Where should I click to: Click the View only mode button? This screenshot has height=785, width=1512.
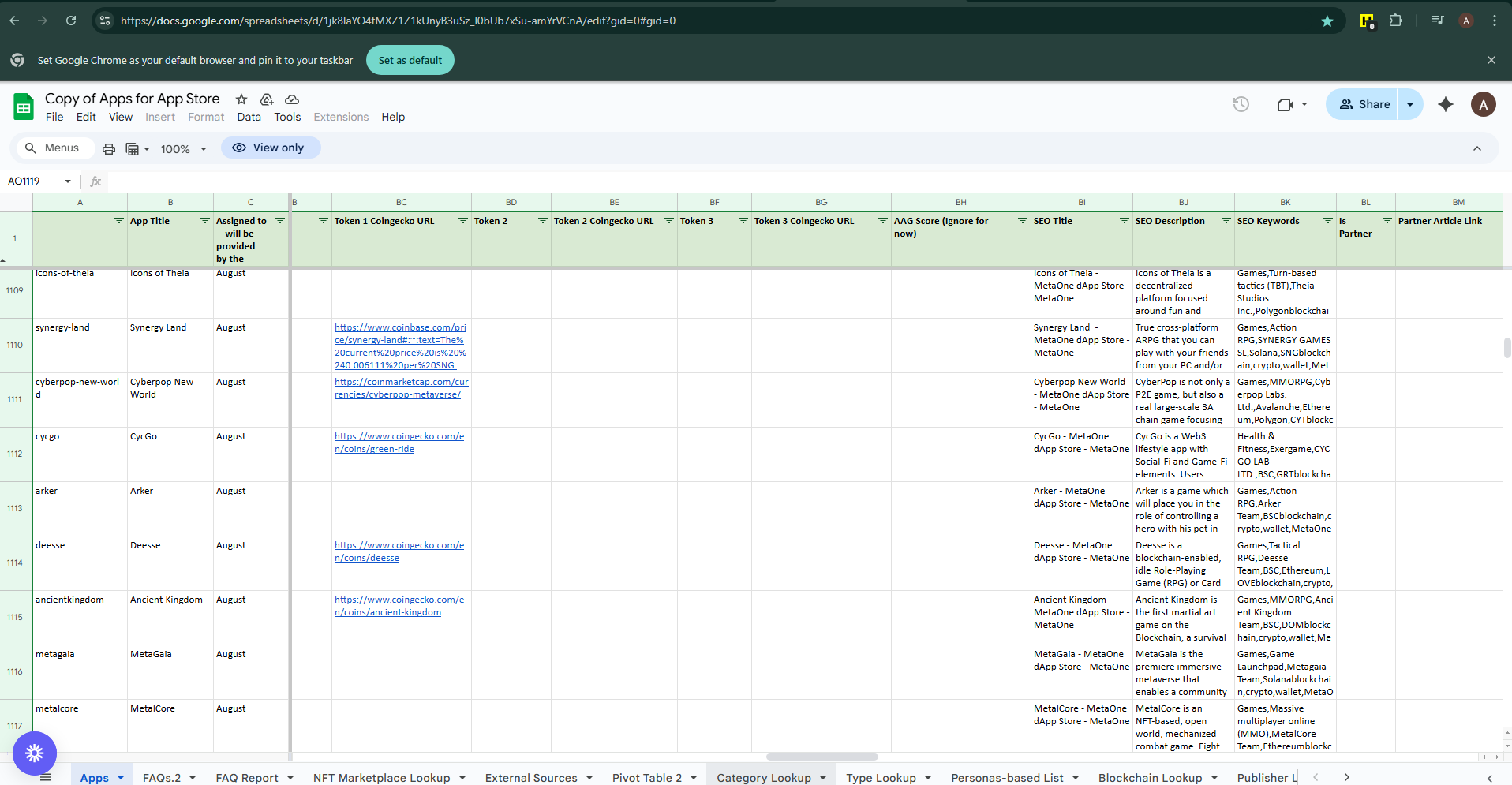[270, 148]
